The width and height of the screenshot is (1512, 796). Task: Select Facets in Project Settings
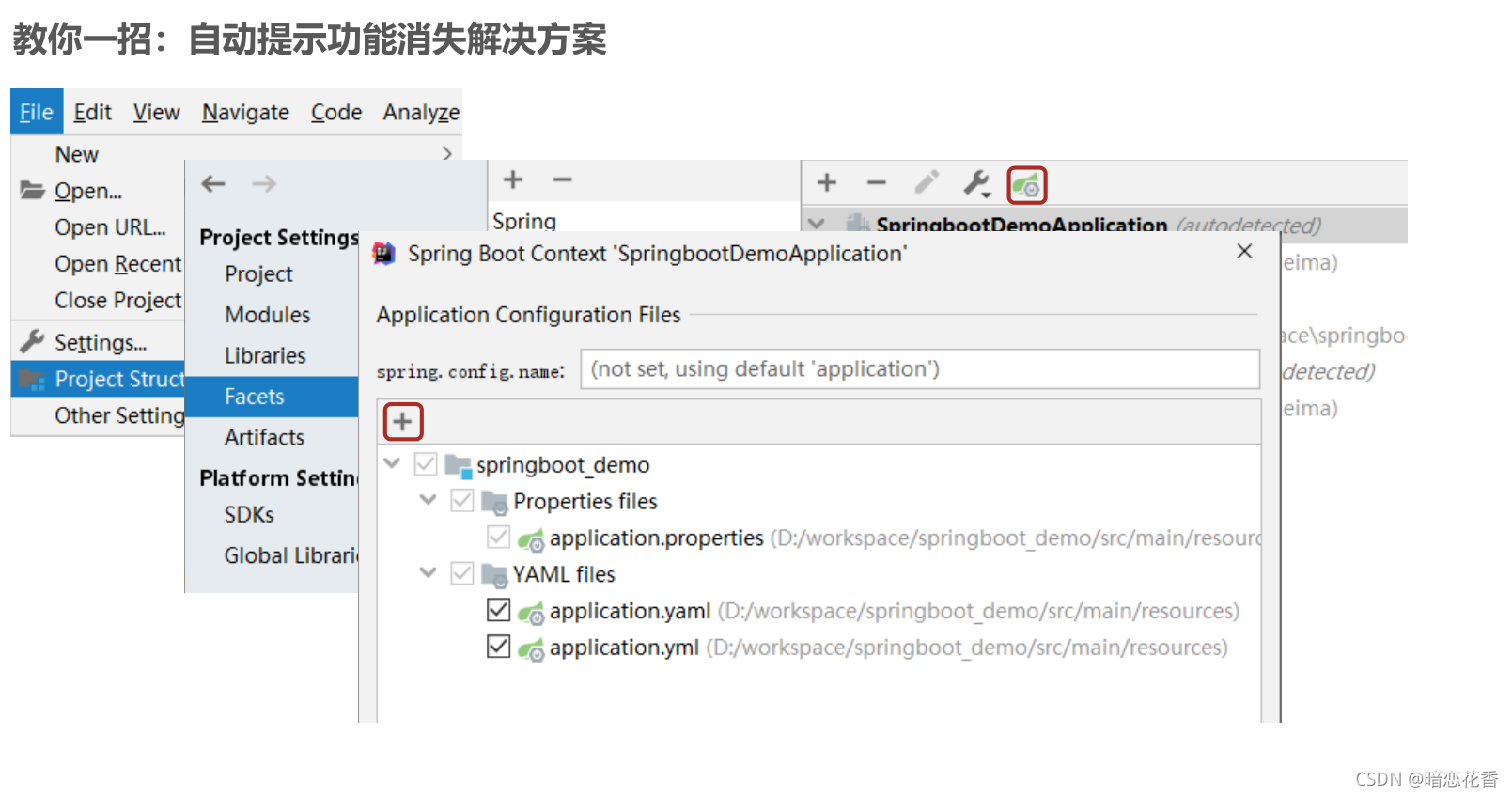coord(254,397)
